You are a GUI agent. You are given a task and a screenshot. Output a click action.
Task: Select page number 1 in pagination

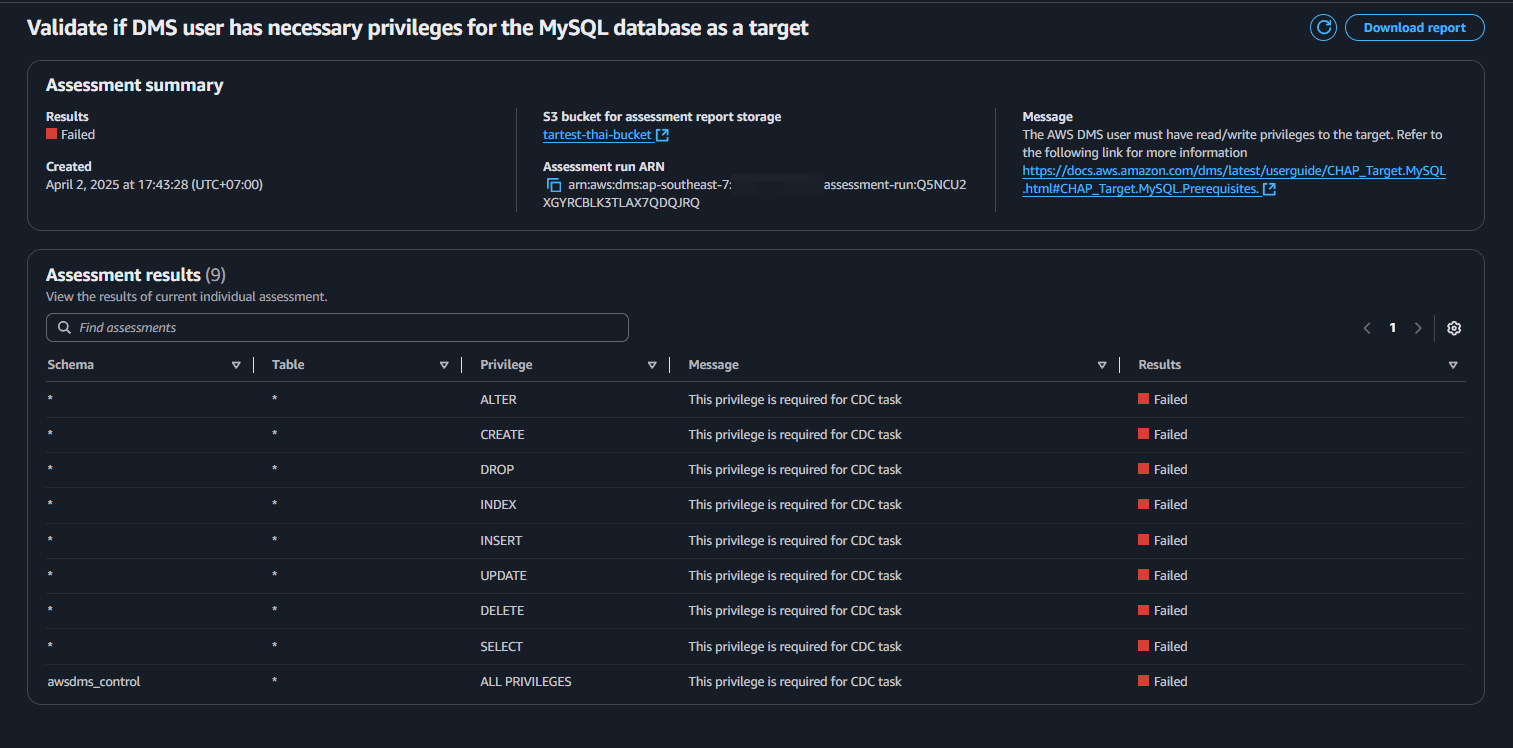point(1392,328)
